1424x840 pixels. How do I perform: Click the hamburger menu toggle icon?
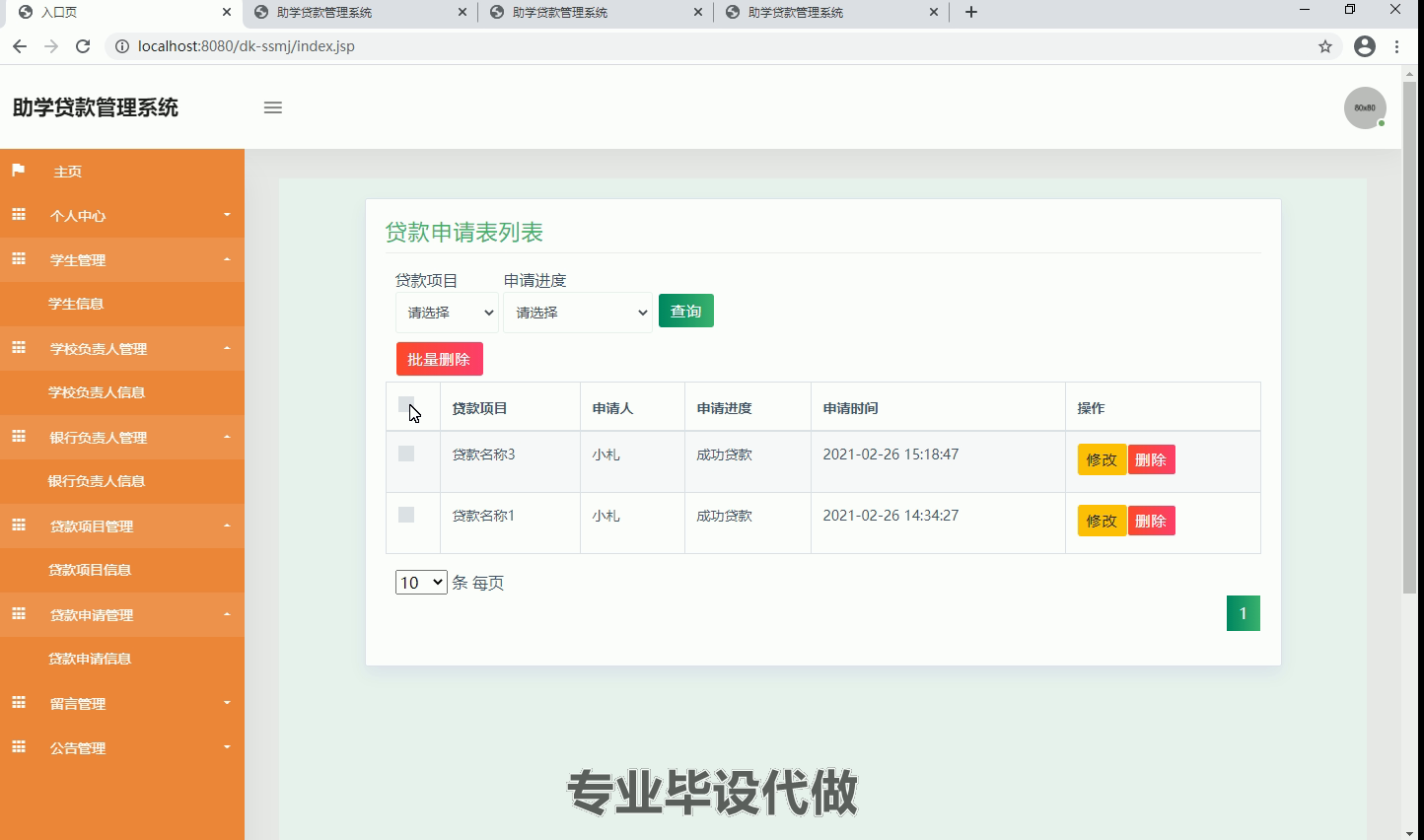click(273, 107)
